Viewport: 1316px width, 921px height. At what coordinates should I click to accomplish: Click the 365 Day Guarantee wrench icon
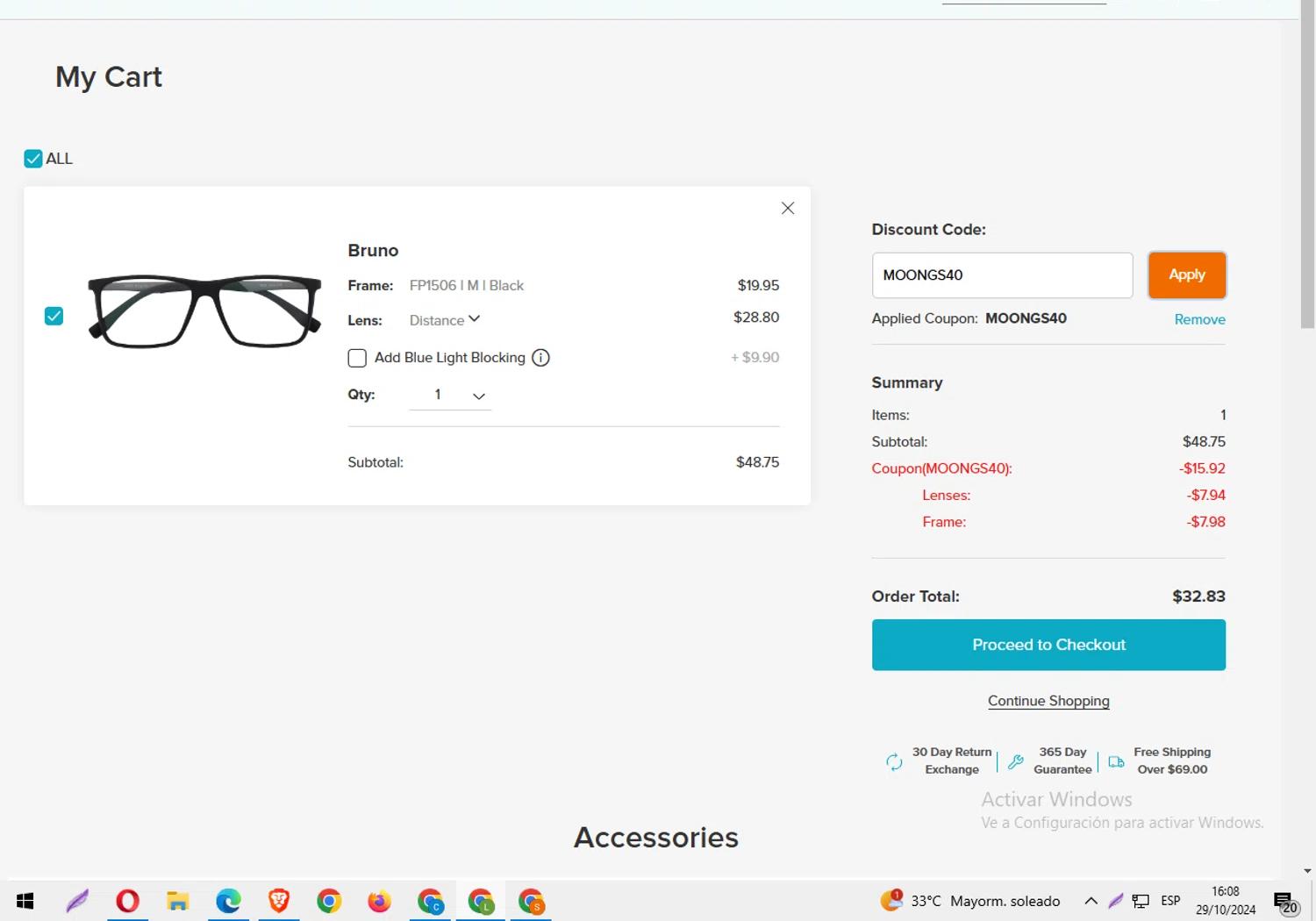[1016, 761]
